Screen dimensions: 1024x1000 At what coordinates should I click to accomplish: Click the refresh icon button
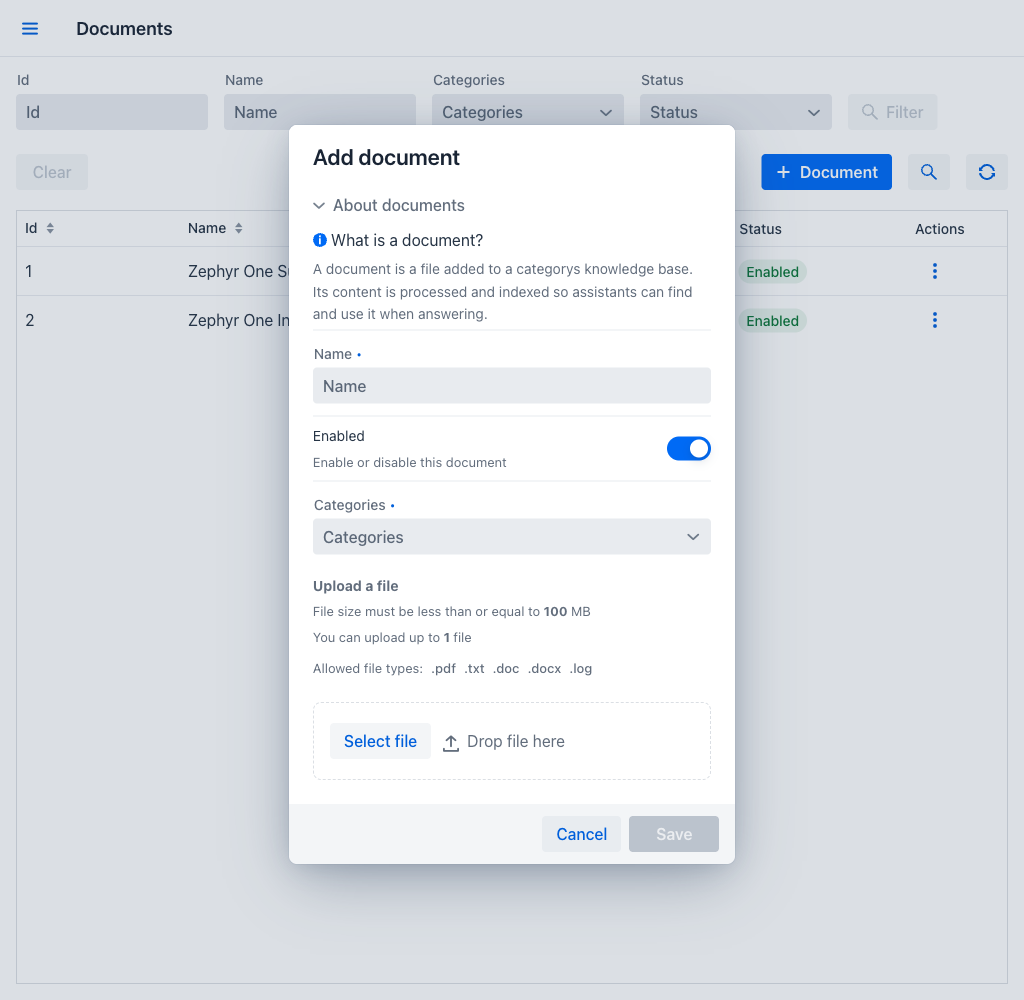click(x=987, y=172)
